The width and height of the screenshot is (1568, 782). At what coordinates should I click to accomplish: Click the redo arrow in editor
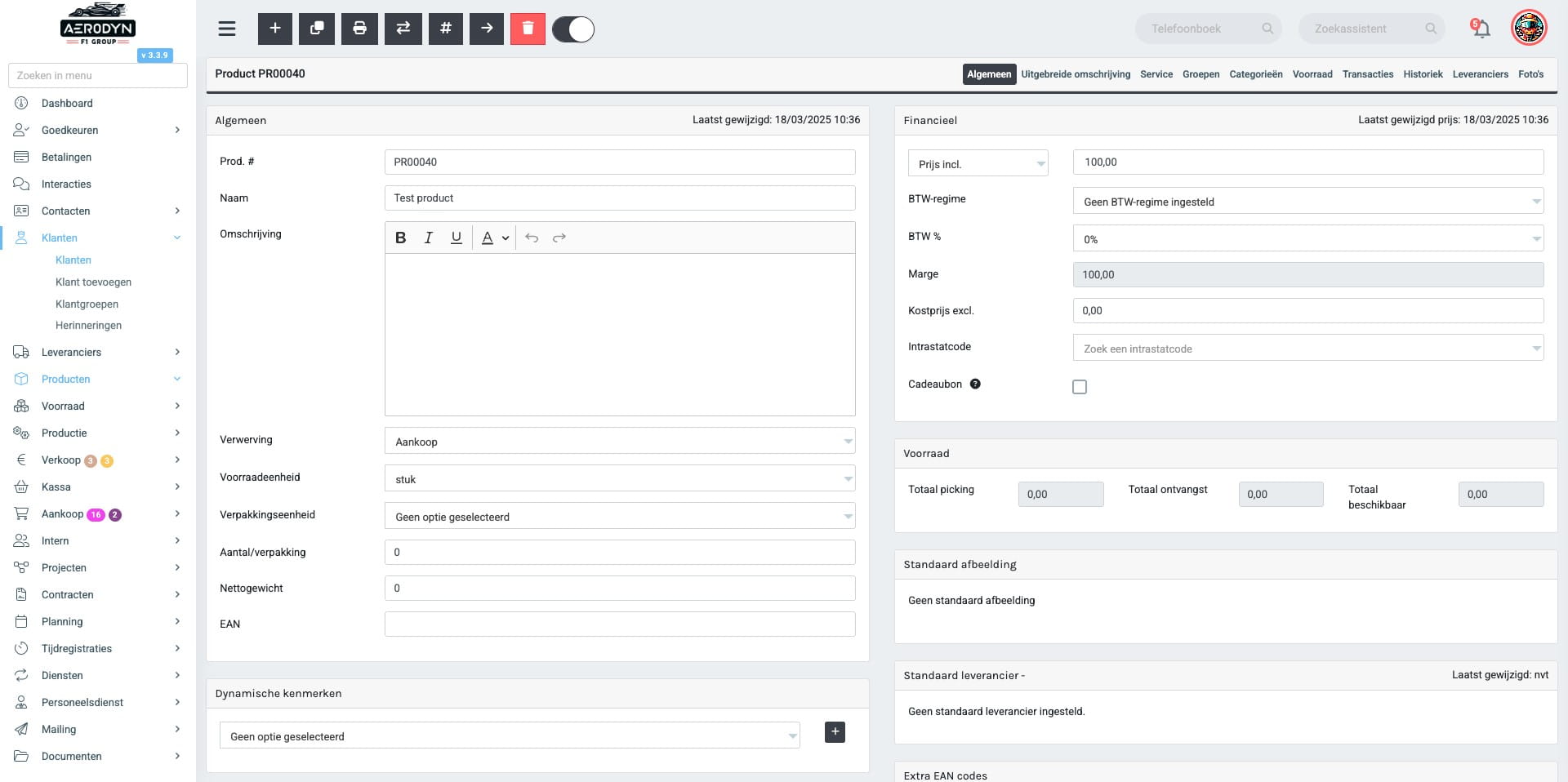pos(559,238)
